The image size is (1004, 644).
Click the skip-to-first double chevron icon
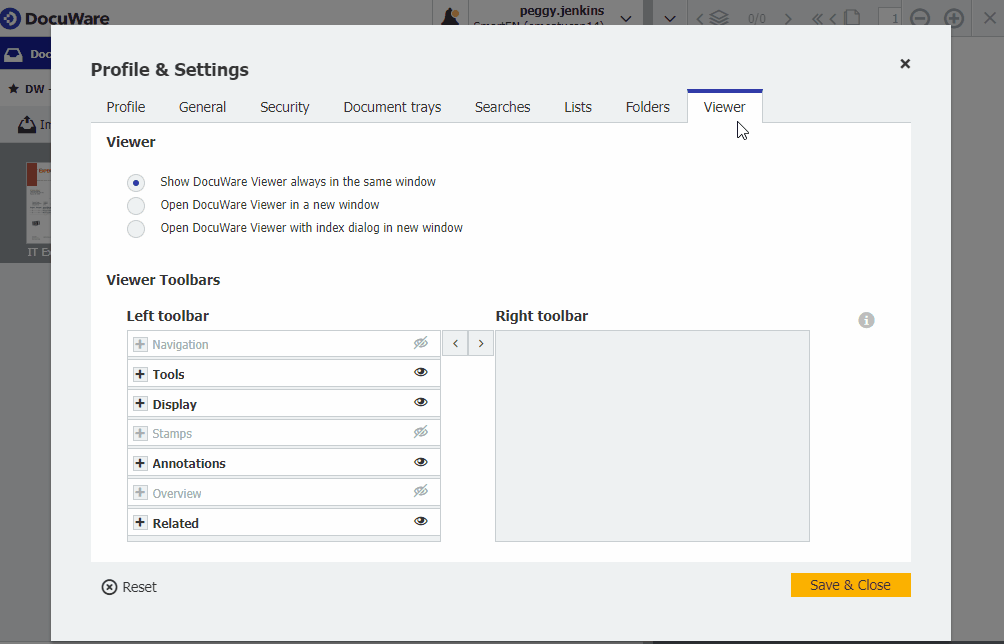pos(816,17)
